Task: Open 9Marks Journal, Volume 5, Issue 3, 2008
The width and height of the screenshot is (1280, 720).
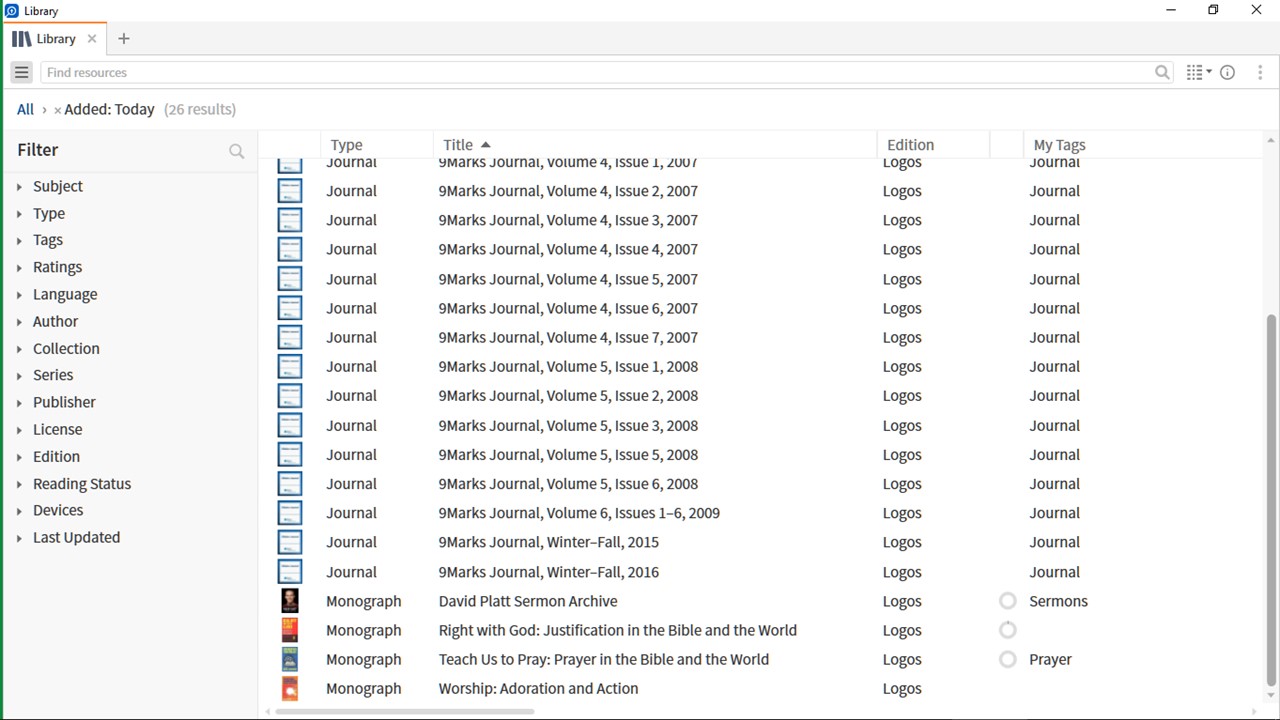Action: click(568, 425)
